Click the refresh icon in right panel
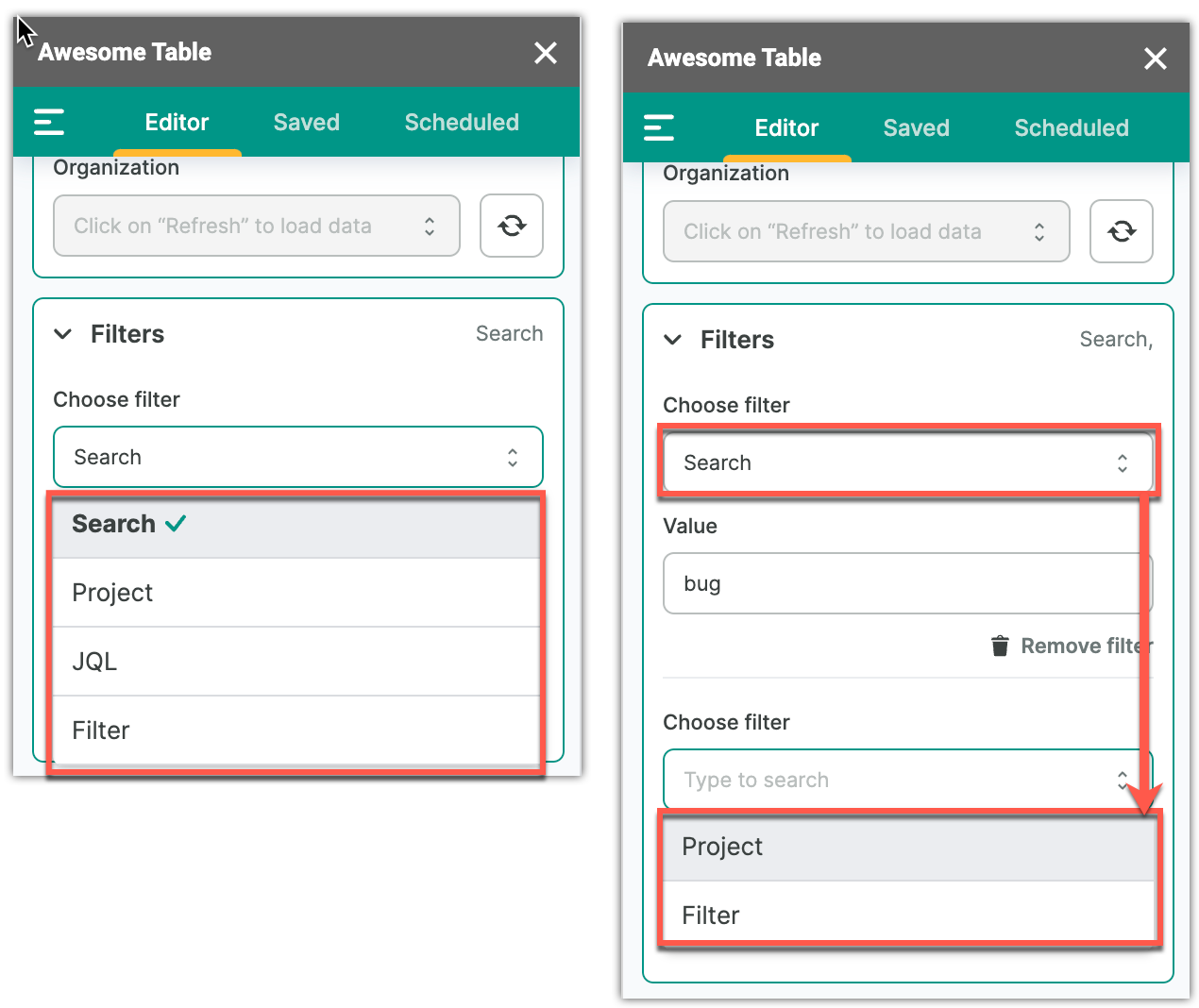This screenshot has width=1199, height=1008. tap(1122, 231)
